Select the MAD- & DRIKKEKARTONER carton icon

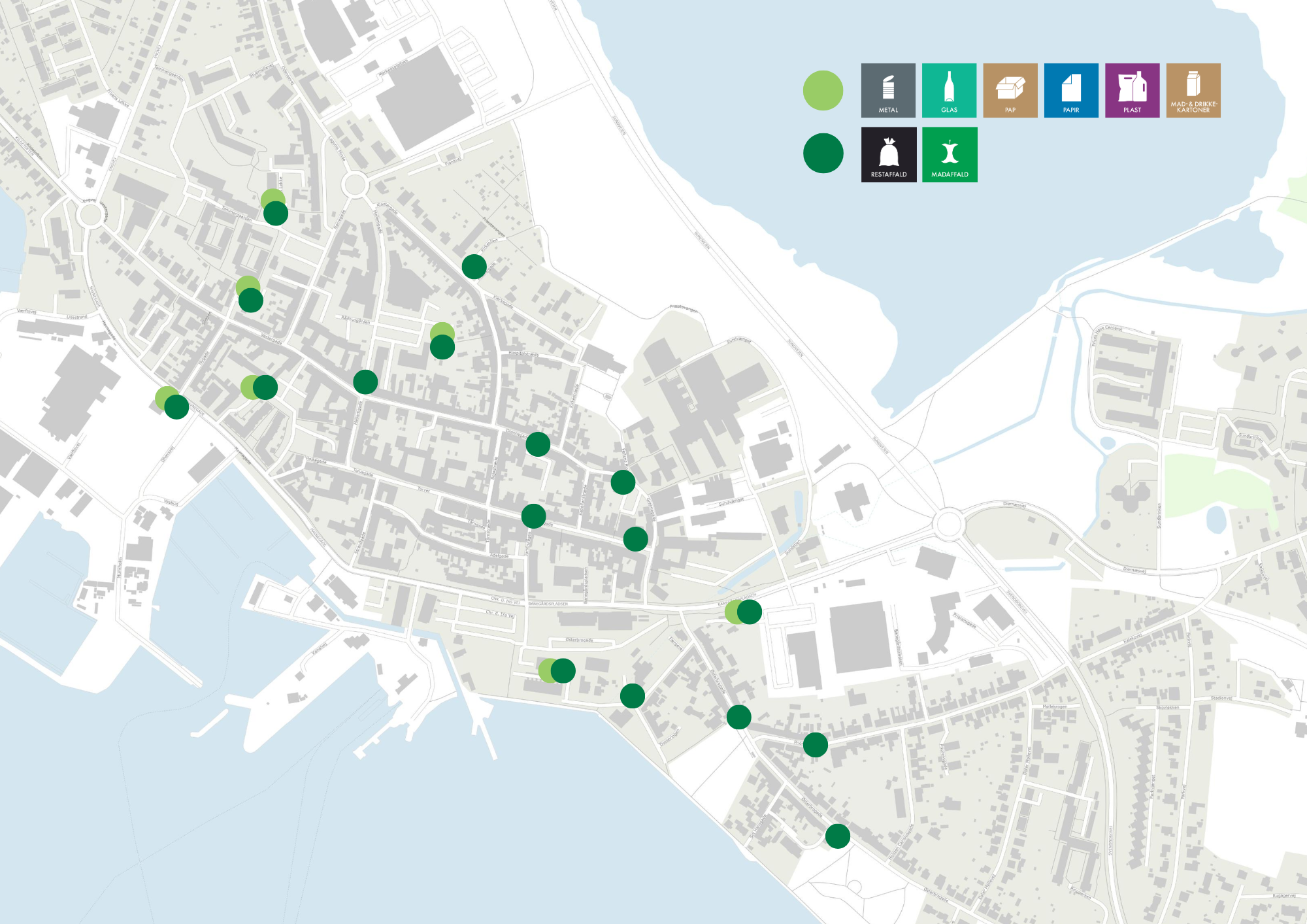[x=1193, y=90]
